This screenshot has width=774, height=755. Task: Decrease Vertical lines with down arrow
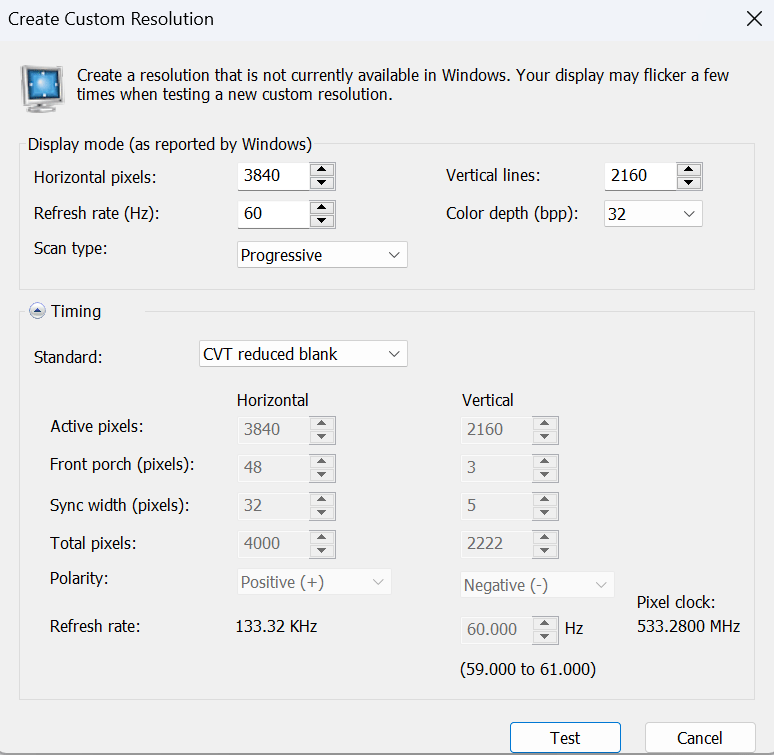point(689,183)
